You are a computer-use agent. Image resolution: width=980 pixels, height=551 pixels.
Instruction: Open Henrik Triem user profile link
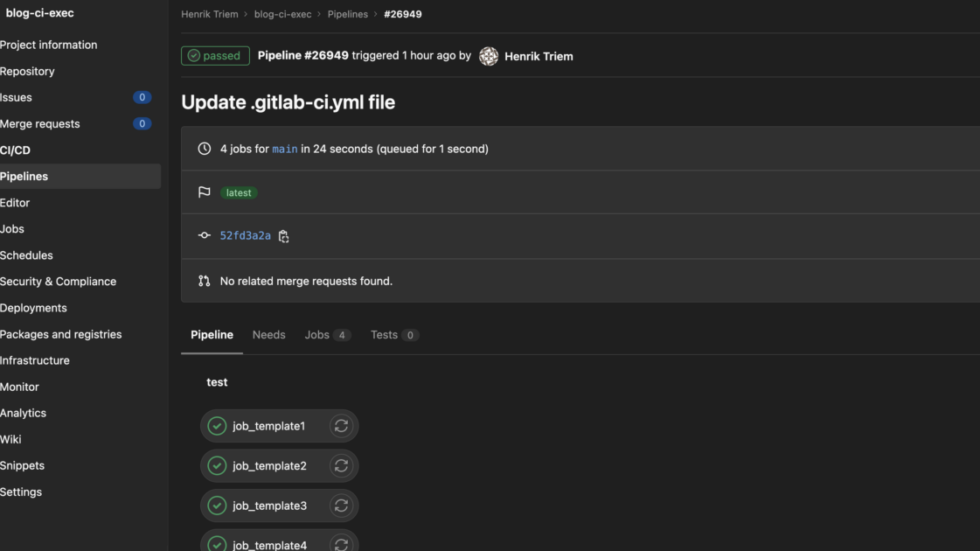click(x=539, y=56)
